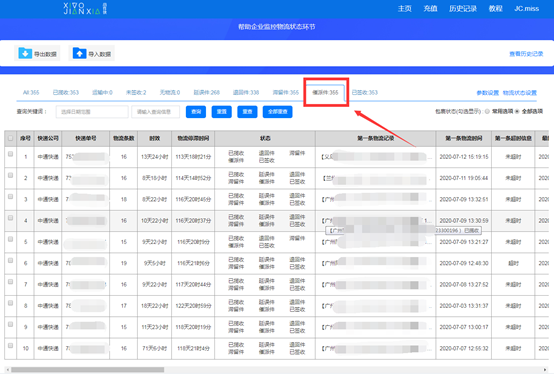Switch to the 退回件:338 tab
Screen dimensions: 554x374
point(246,93)
